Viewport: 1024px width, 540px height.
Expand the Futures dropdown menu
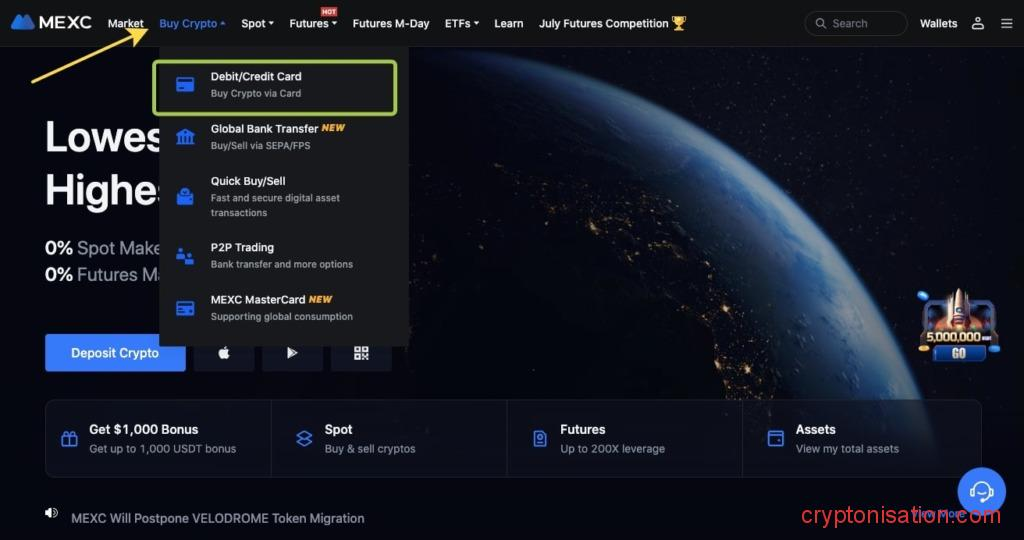coord(312,23)
